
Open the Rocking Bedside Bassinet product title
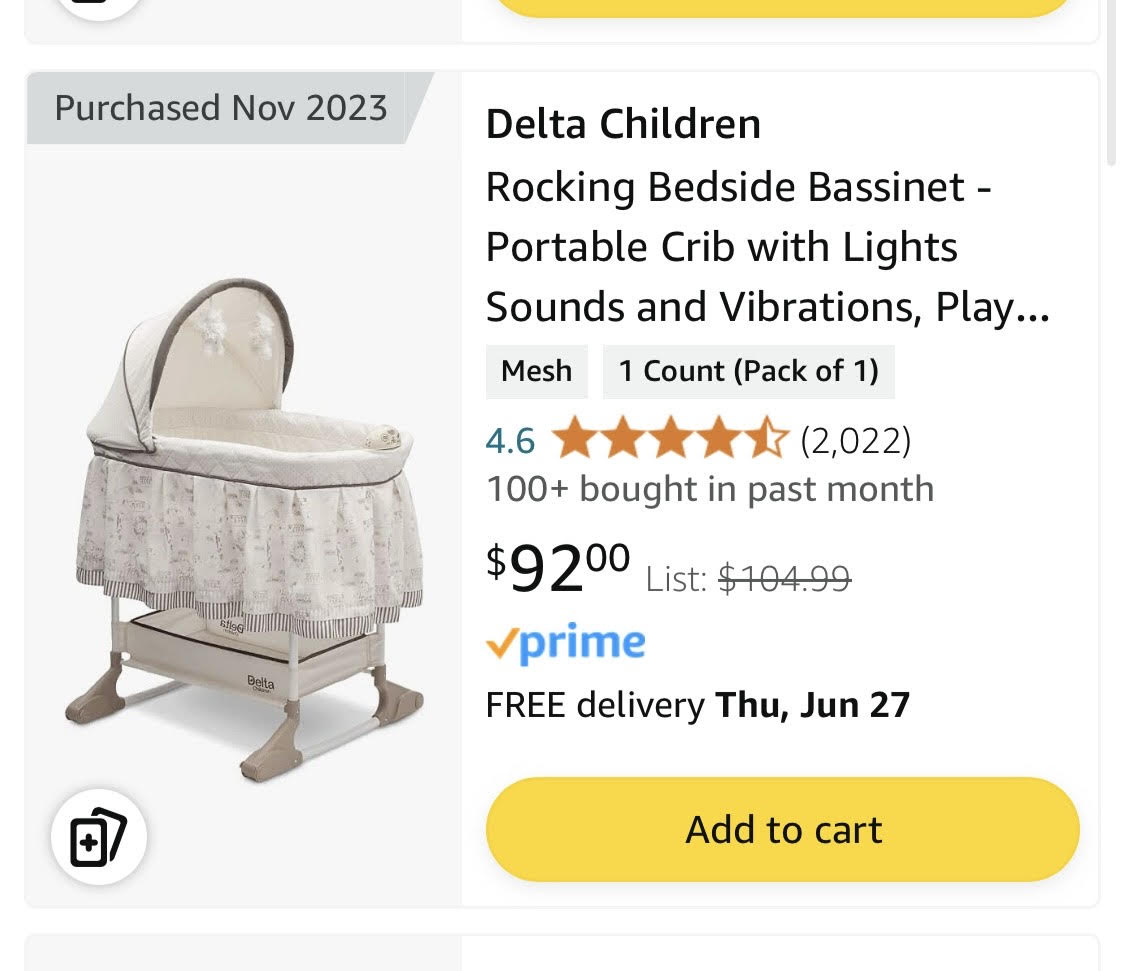click(x=766, y=247)
